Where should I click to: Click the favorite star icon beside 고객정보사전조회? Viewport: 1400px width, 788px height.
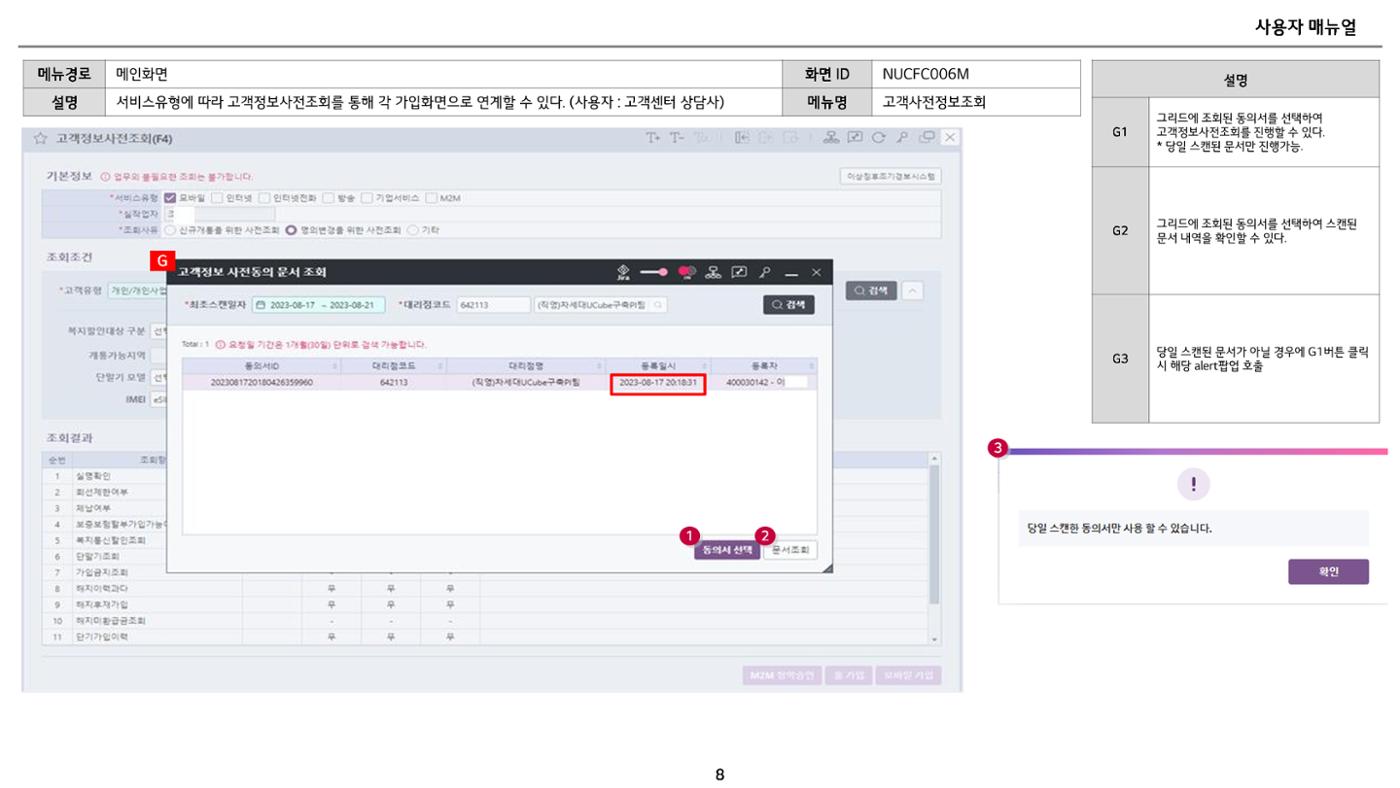(x=40, y=138)
